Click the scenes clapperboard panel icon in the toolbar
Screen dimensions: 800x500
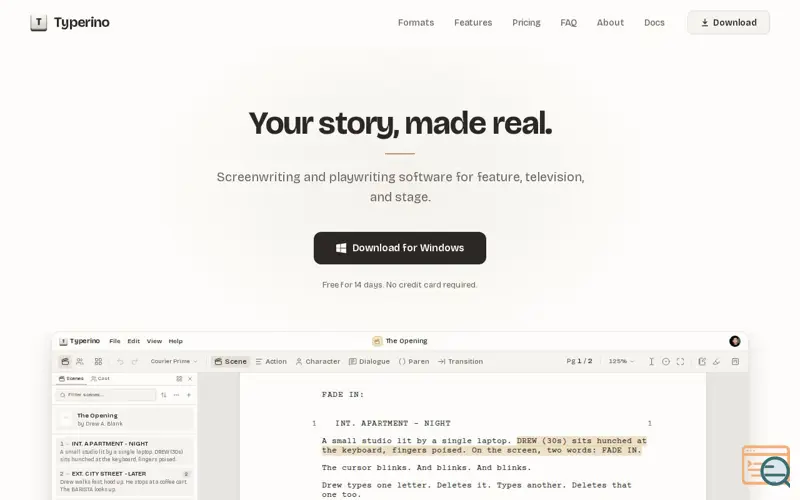point(65,361)
